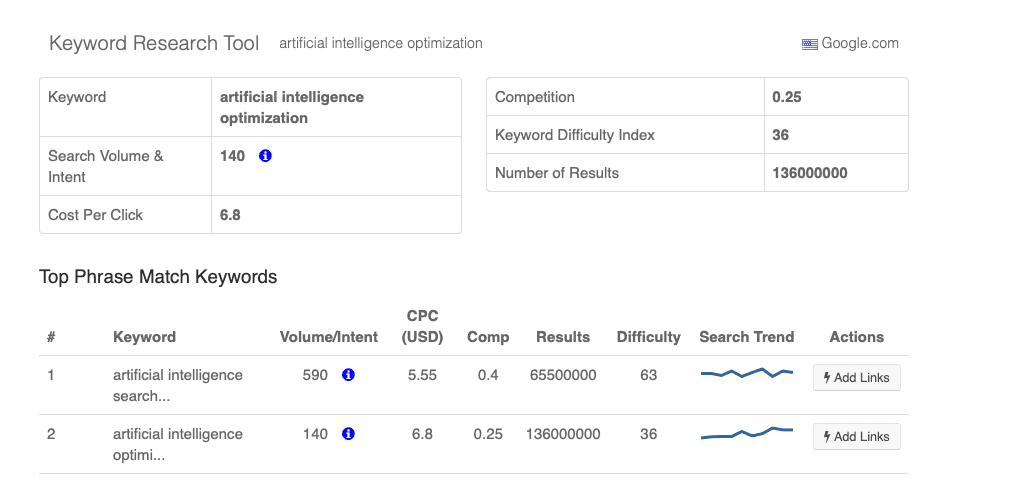This screenshot has width=1013, height=478.
Task: Click the Keyword column header
Action: 144,337
